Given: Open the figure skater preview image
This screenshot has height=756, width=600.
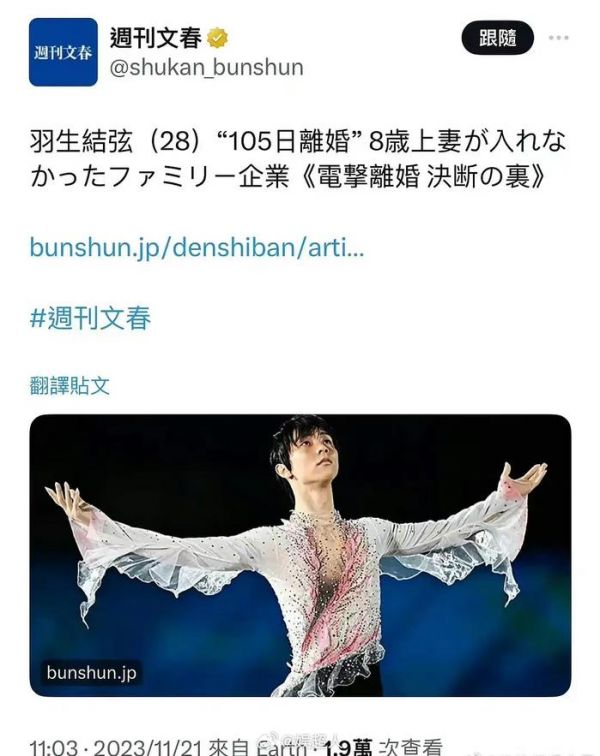Looking at the screenshot, I should 300,555.
